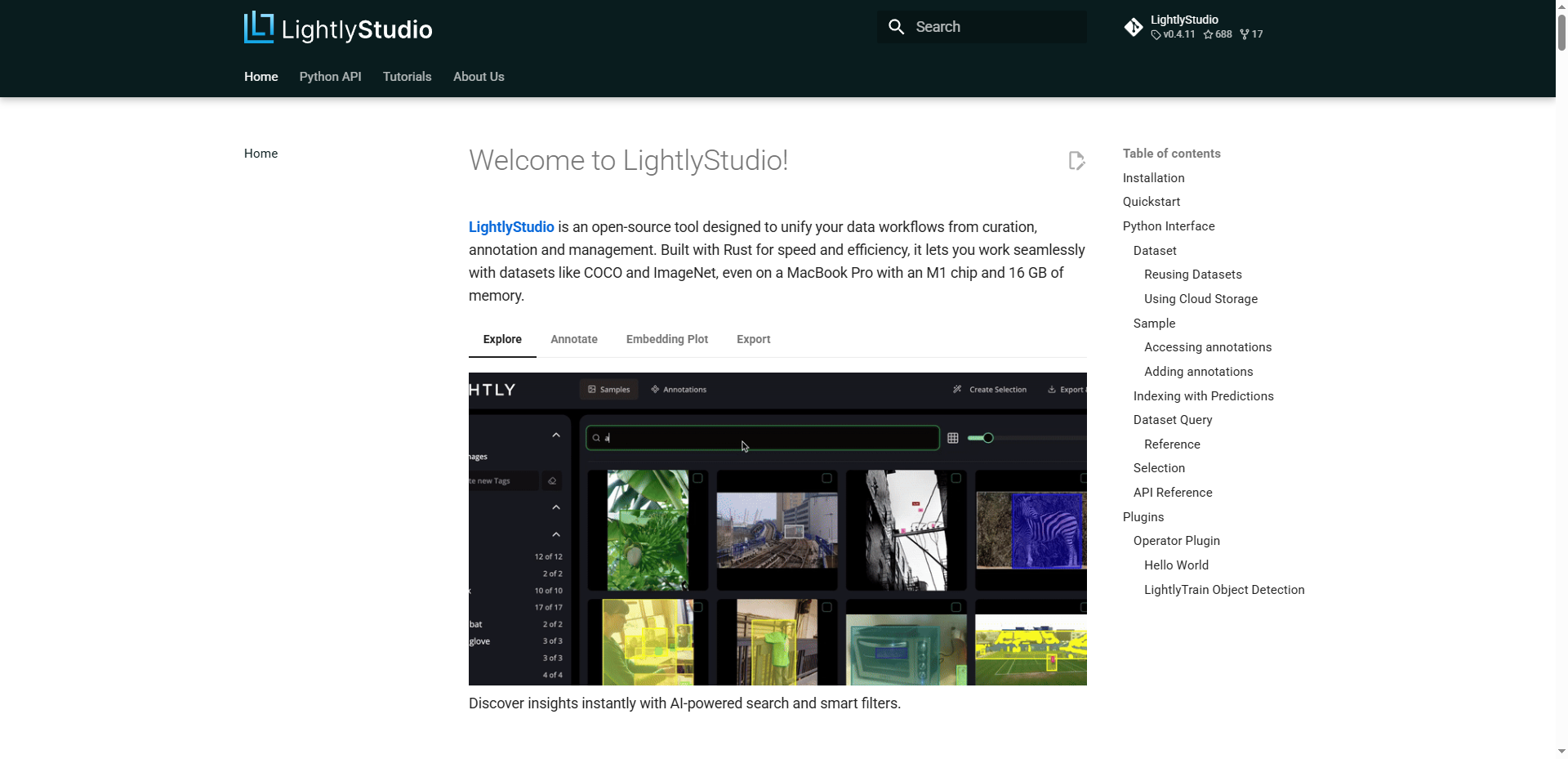Select the checkbox on the railway tracks image
This screenshot has height=759, width=1568.
[826, 478]
